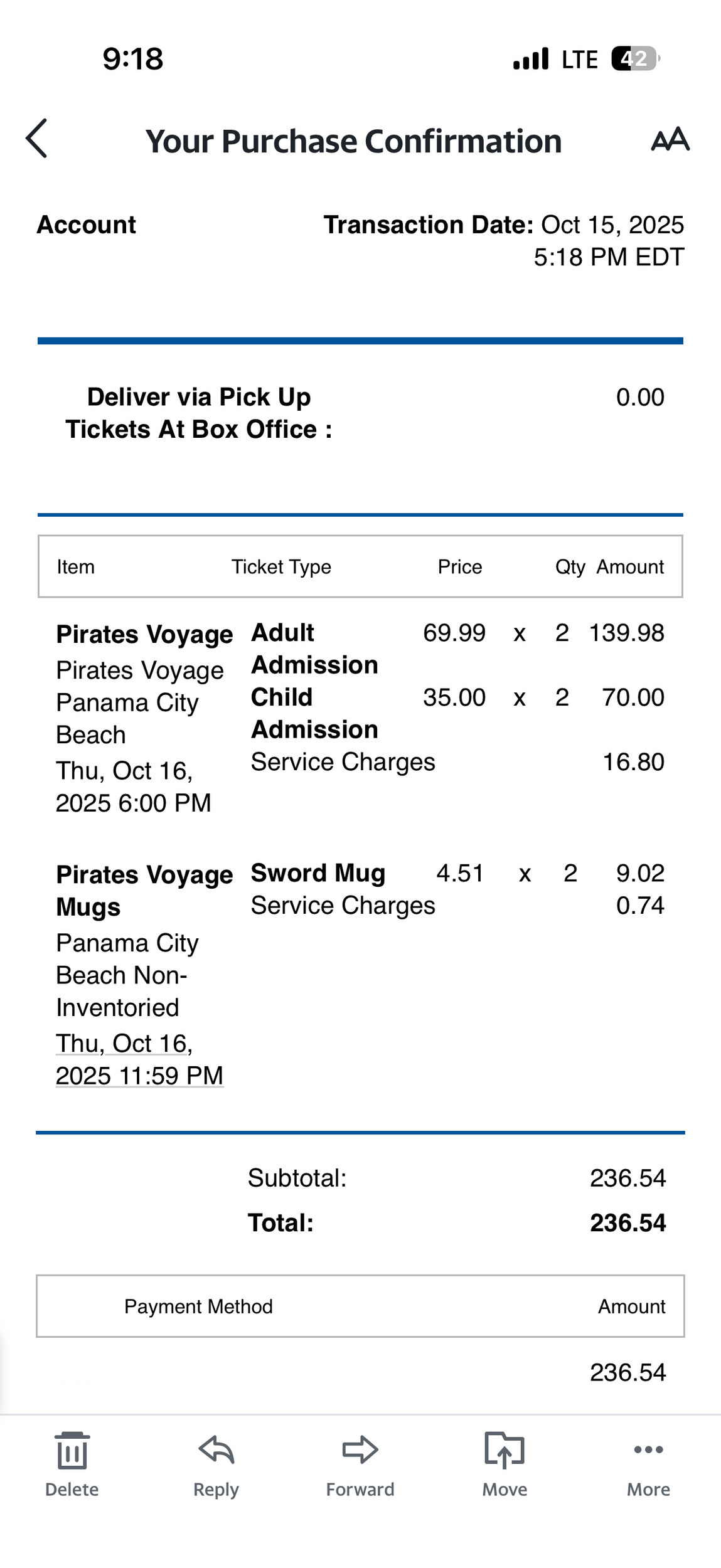Image resolution: width=721 pixels, height=1568 pixels.
Task: Tap the 9:18 clock in status bar
Action: pyautogui.click(x=133, y=59)
